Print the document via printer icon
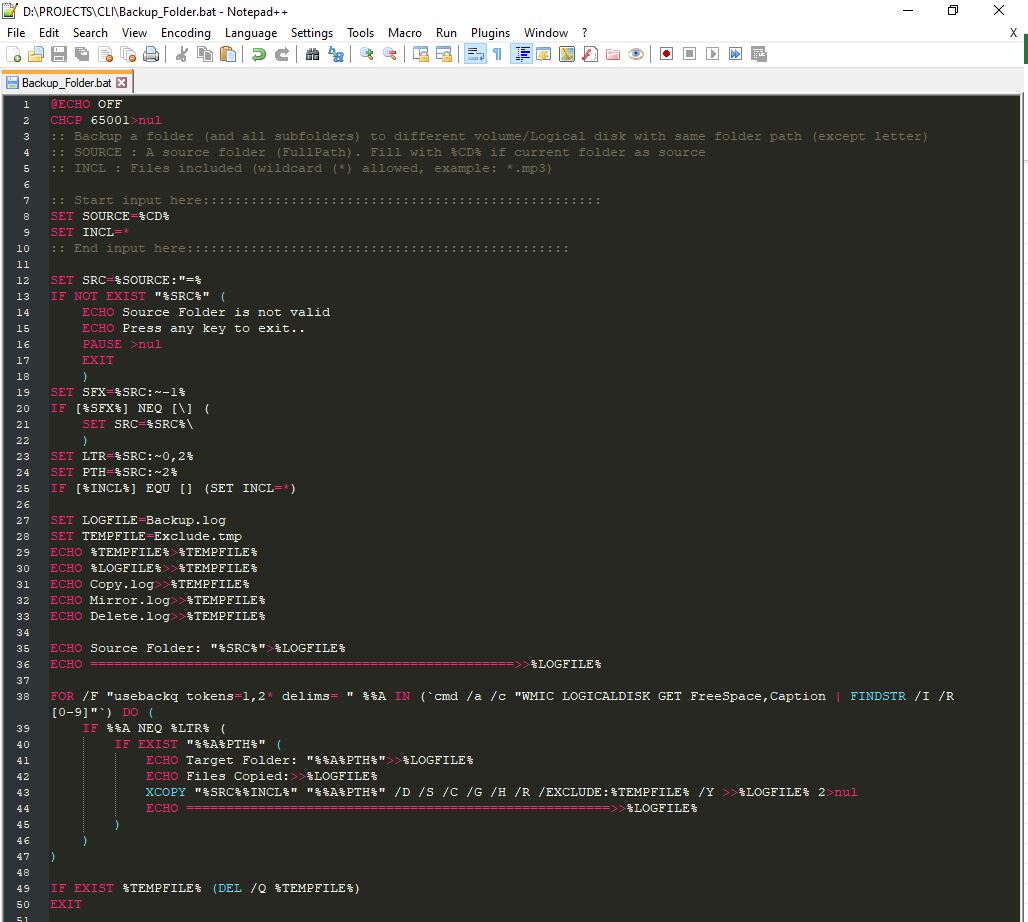 (x=151, y=54)
